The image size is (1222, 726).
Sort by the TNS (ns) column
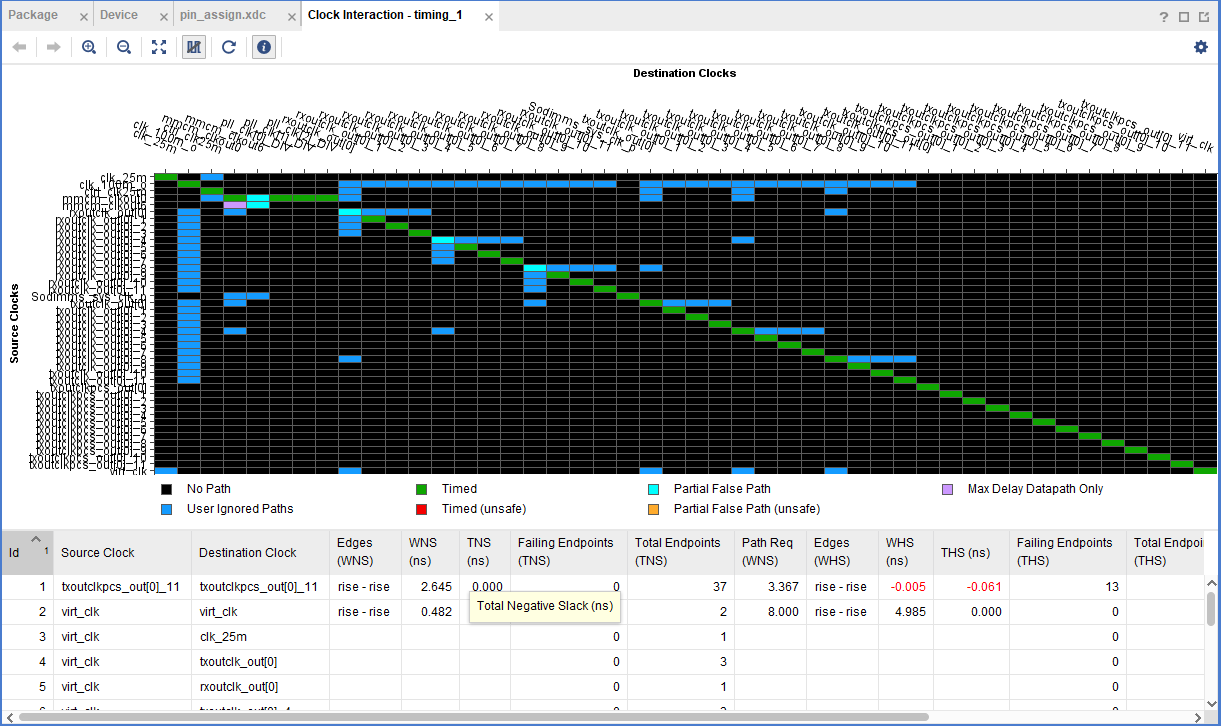coord(484,552)
